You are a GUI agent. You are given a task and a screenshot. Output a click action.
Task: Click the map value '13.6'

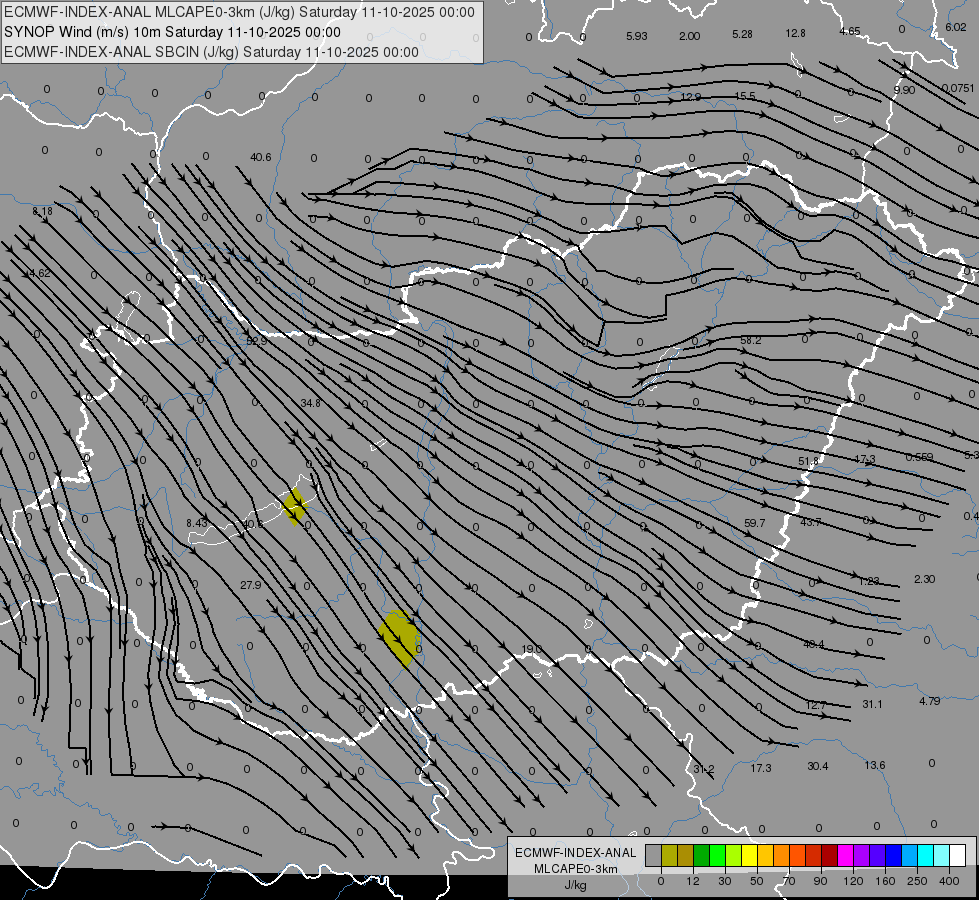coord(875,765)
